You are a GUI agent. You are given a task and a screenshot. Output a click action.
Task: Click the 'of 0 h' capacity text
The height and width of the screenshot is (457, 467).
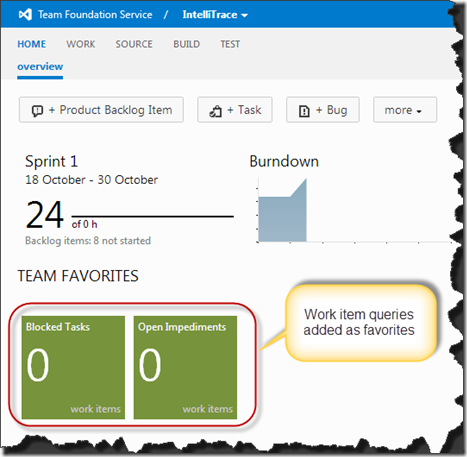84,224
